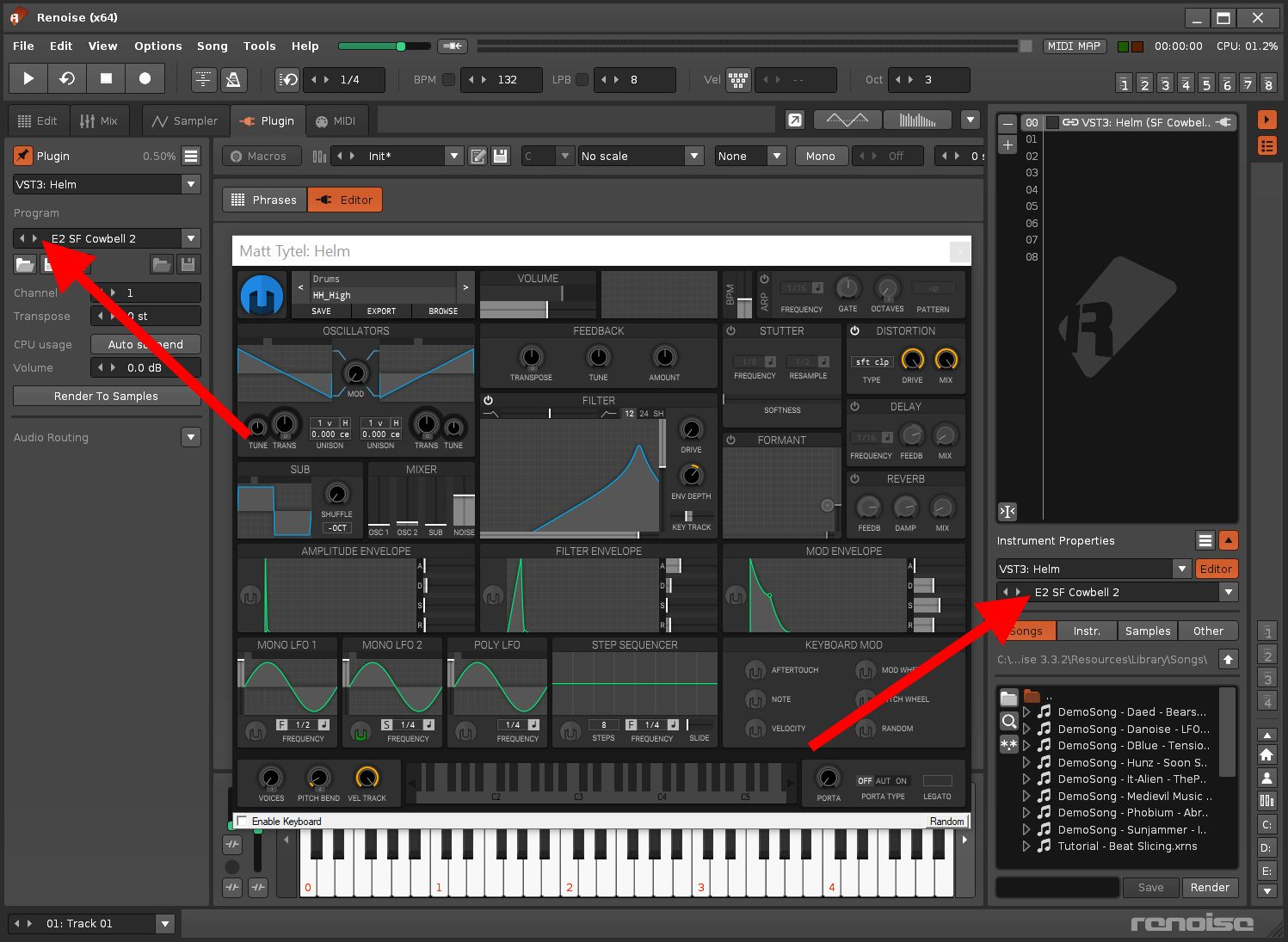1288x942 pixels.
Task: Expand the DemoSong - Daed entry
Action: click(x=1026, y=711)
